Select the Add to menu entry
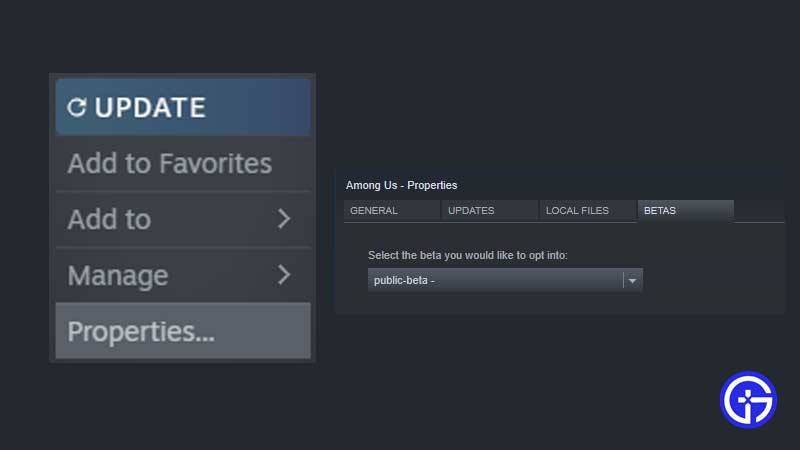Screen dimensions: 800x450 [110, 219]
